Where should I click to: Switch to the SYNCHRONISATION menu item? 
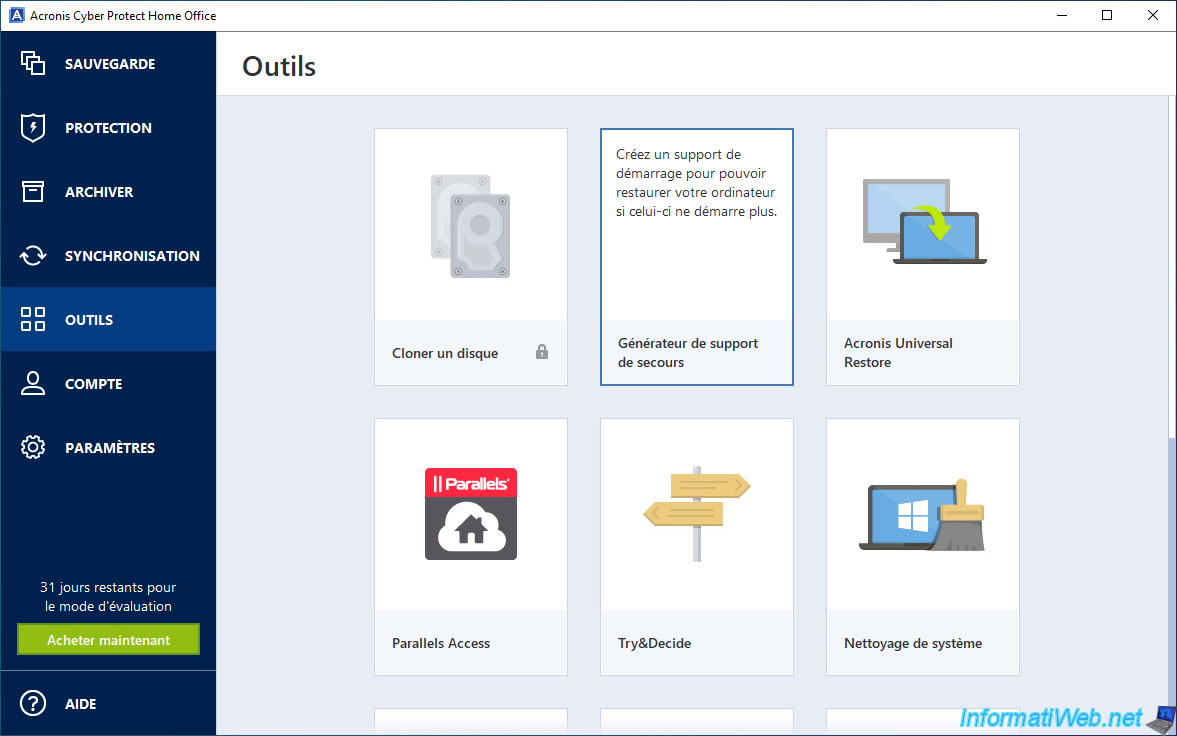132,256
